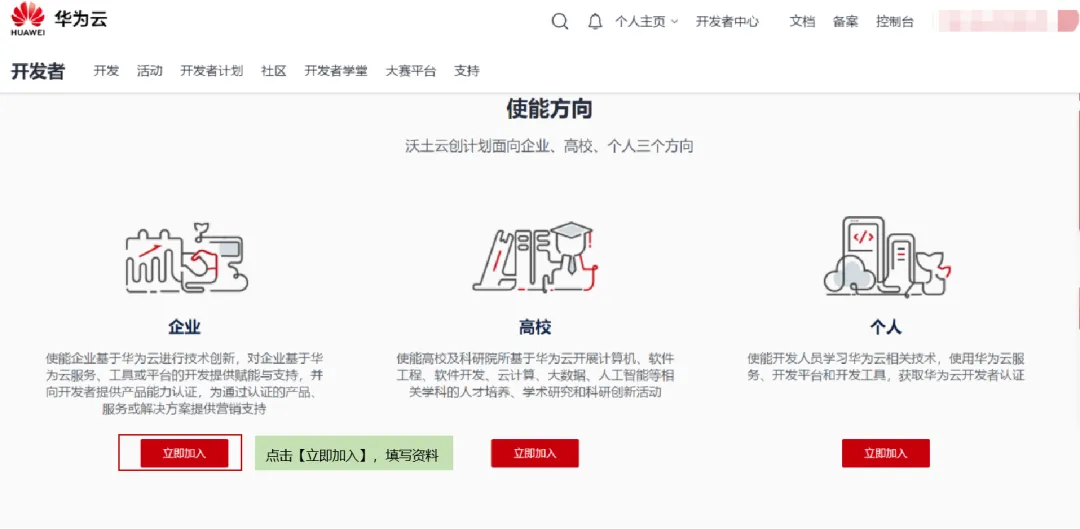Click the 企业 description paragraph
The height and width of the screenshot is (529, 1080).
click(184, 384)
